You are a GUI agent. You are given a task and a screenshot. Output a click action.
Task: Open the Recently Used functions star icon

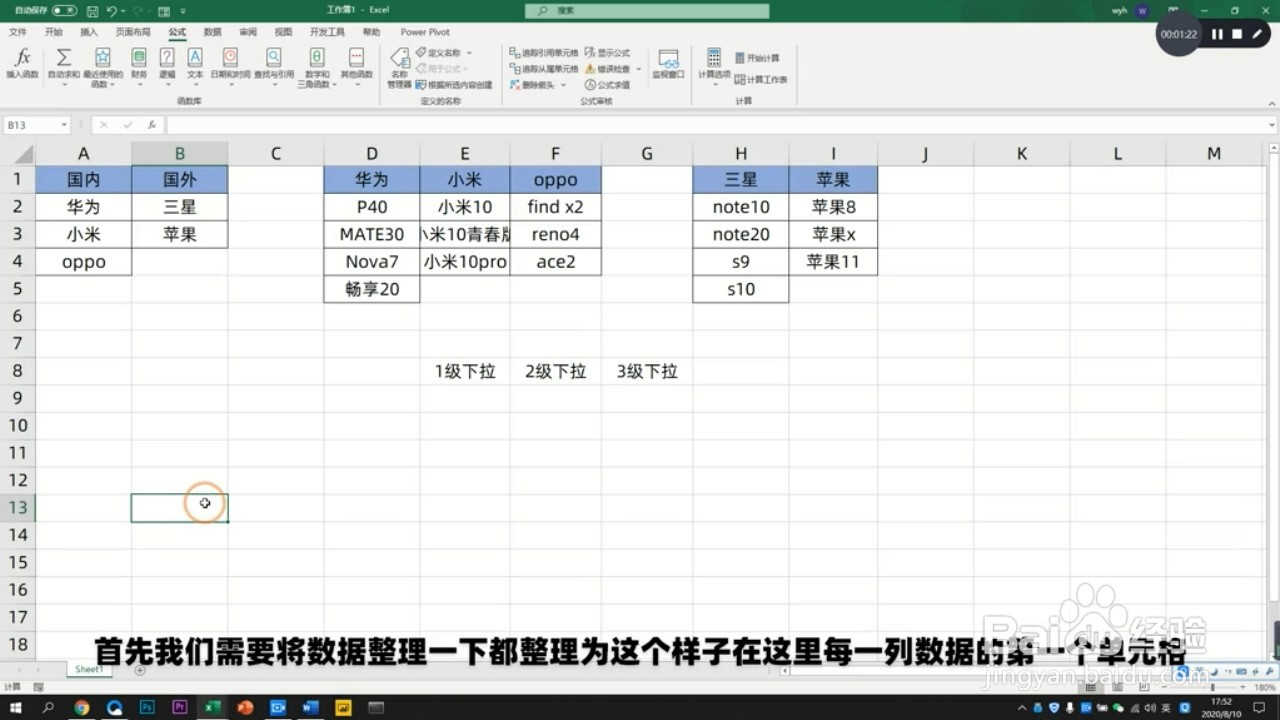point(102,58)
